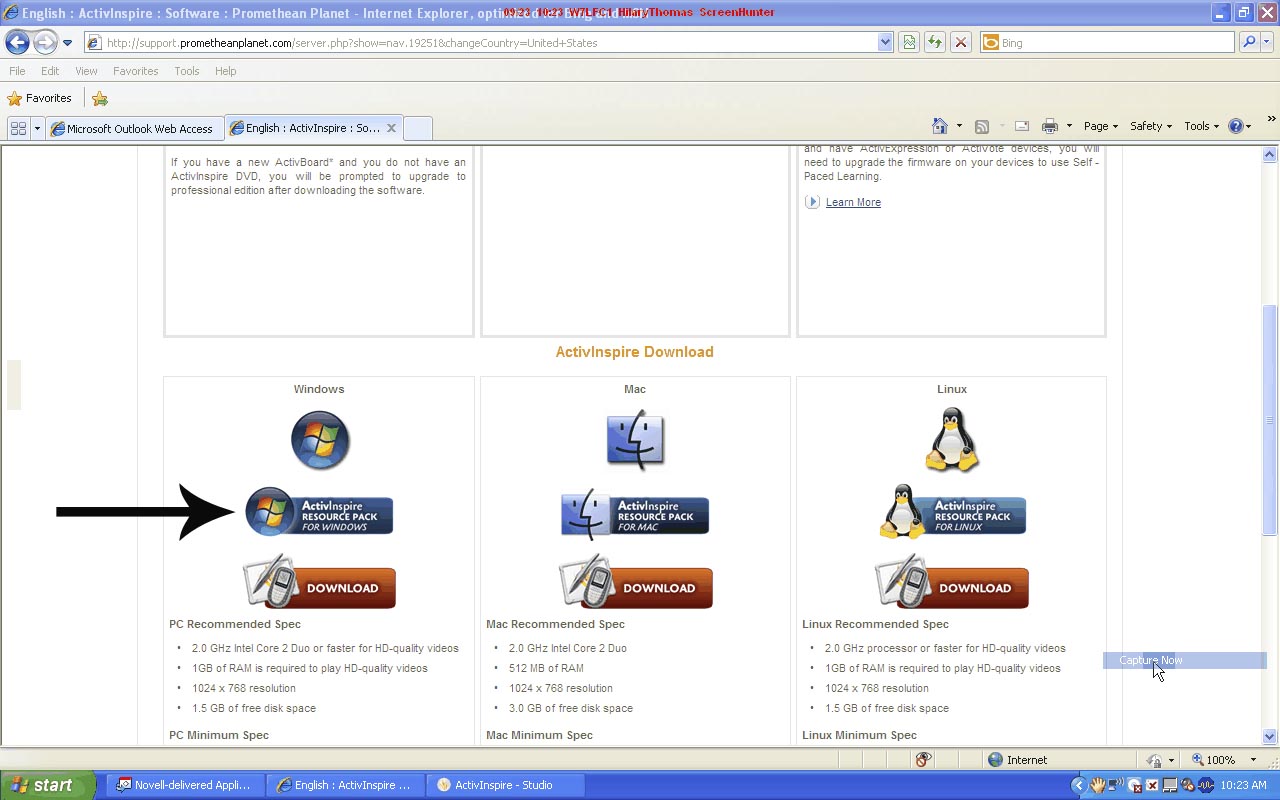The height and width of the screenshot is (800, 1280).
Task: Click the hand icon in the system tray
Action: tap(1097, 785)
